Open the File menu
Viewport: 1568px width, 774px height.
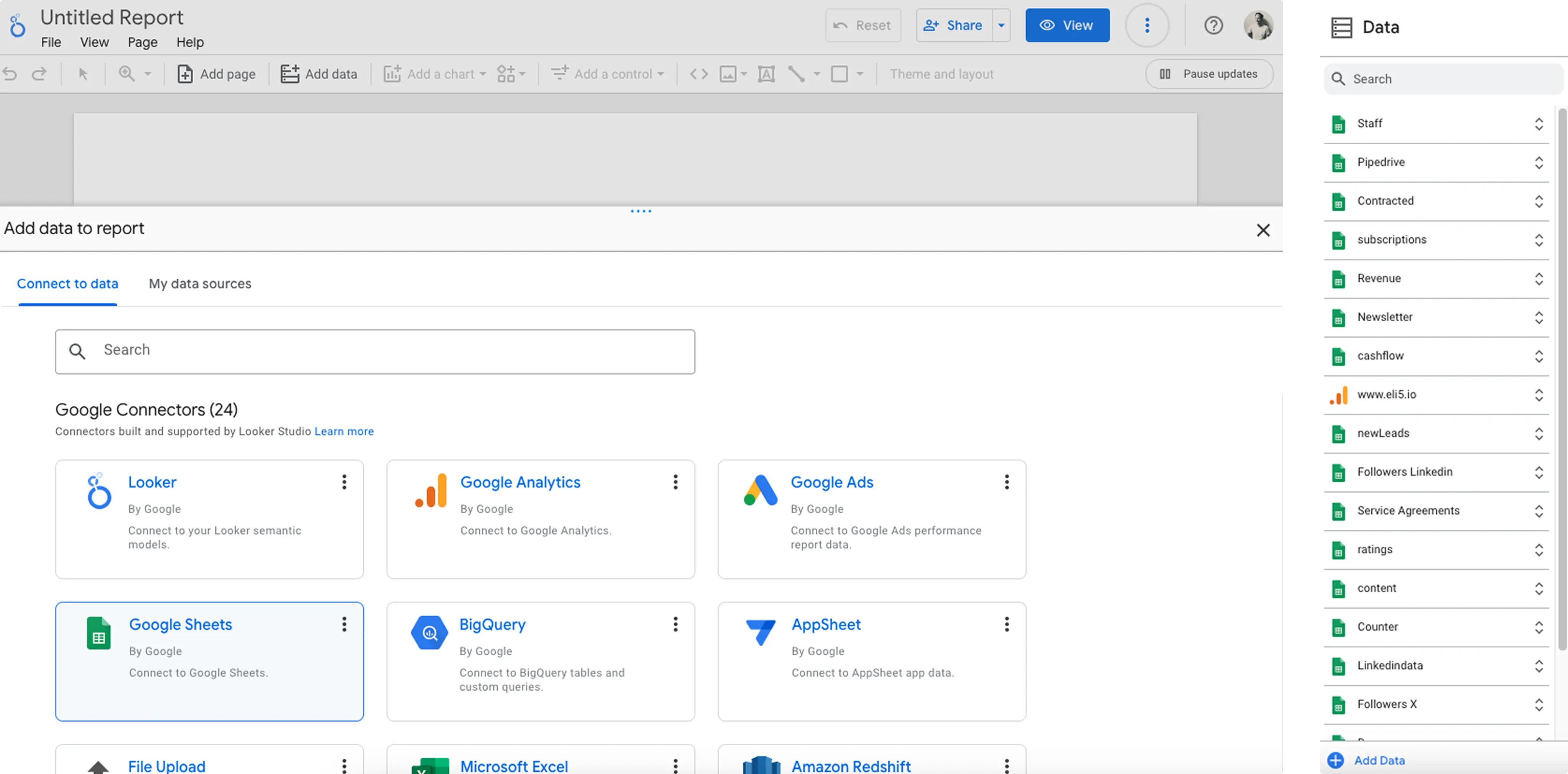tap(51, 42)
